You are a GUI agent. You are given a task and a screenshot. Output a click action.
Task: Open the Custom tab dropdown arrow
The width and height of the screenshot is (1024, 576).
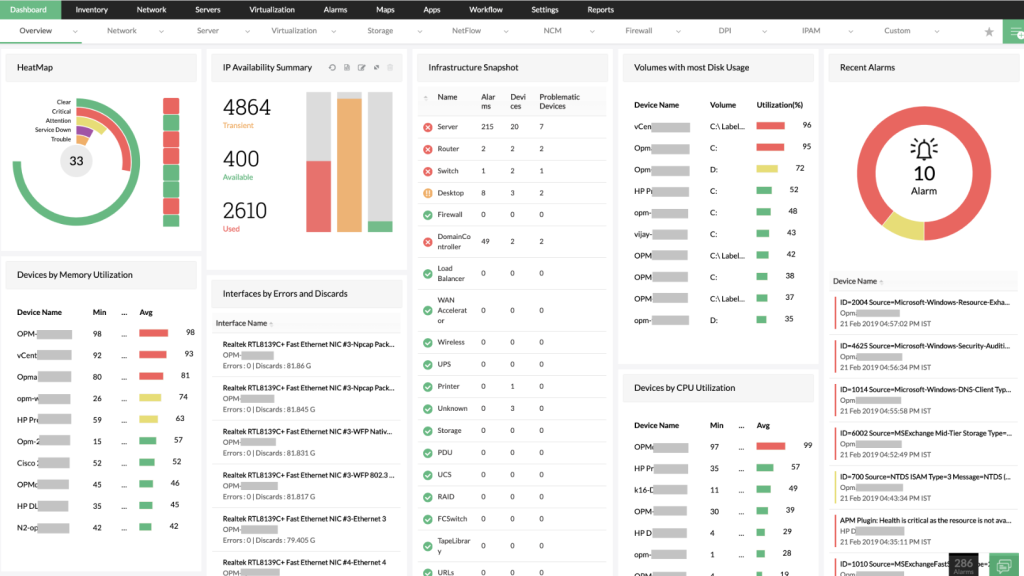coord(937,31)
